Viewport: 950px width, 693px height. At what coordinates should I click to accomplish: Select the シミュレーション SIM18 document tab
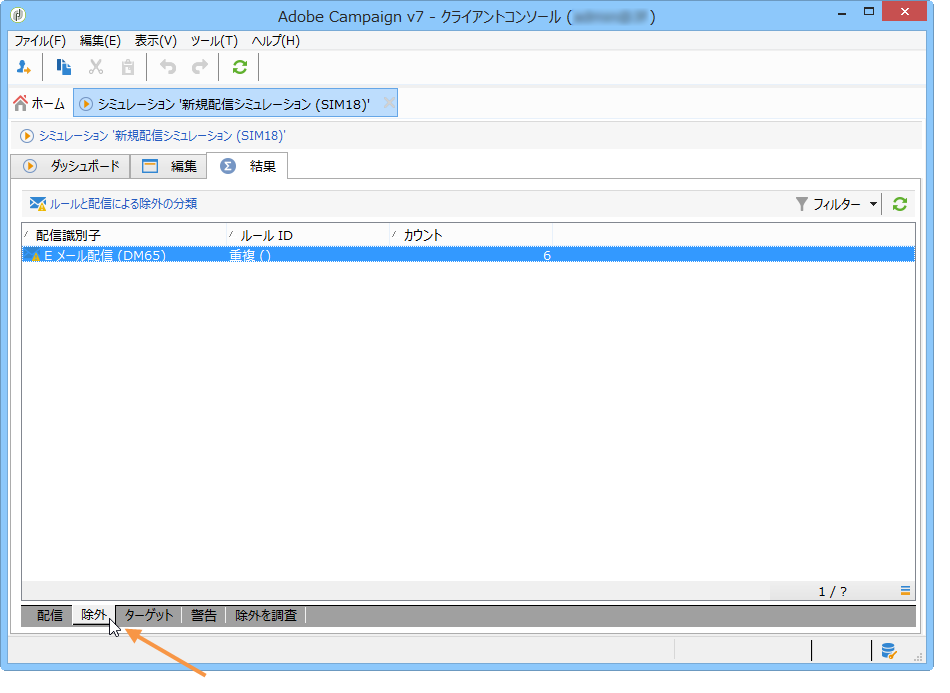click(234, 104)
